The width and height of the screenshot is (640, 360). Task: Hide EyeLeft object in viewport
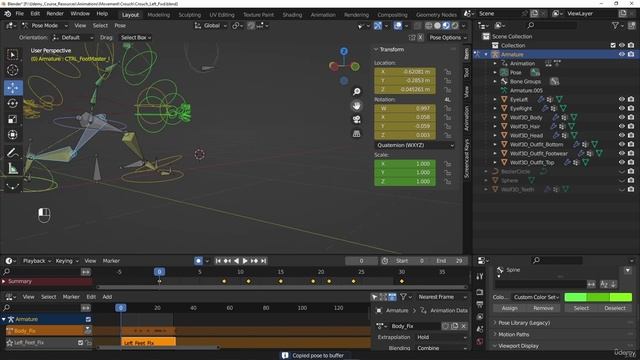(622, 99)
